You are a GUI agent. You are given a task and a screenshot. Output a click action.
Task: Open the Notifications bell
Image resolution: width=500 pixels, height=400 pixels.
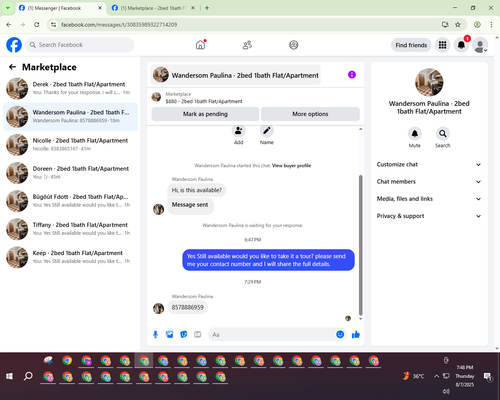coord(461,45)
